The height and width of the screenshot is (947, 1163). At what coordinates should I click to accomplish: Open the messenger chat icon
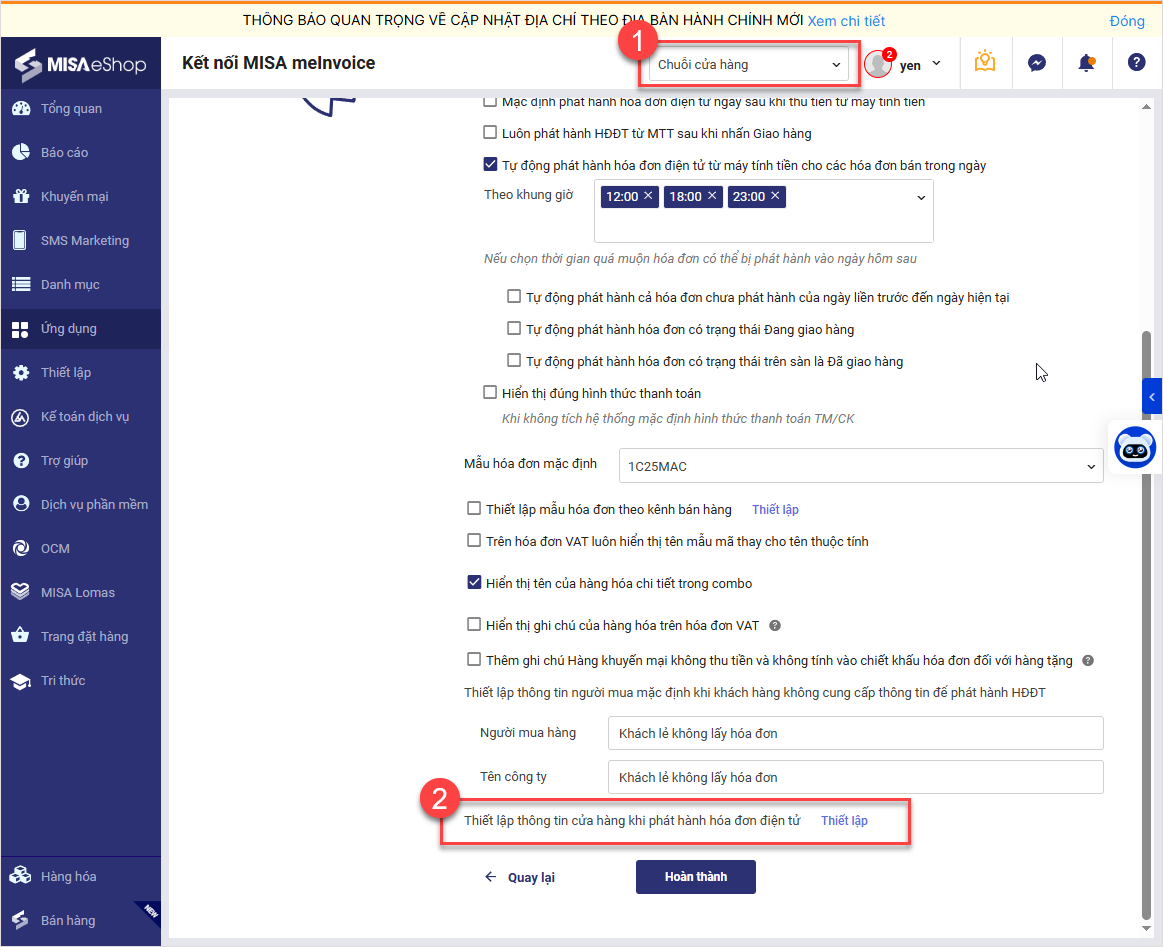click(1037, 63)
